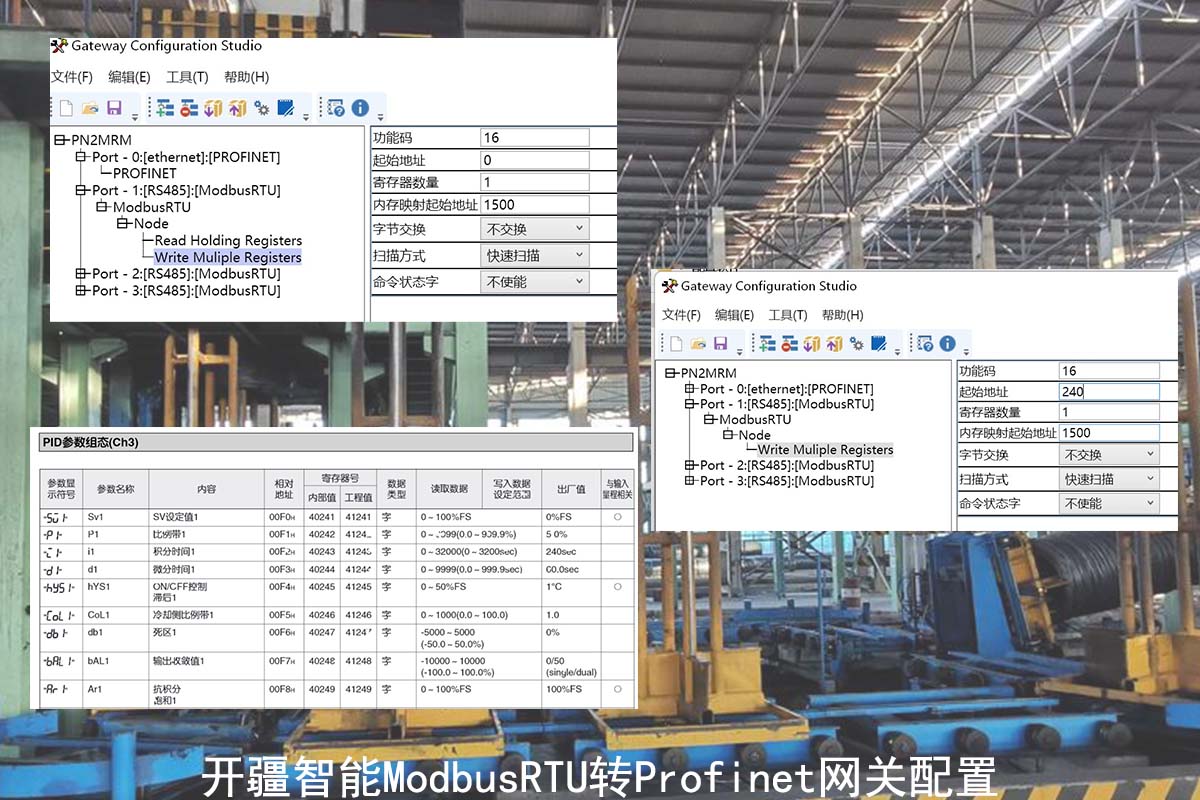Open the 工具(T) menu in left window

(x=187, y=77)
